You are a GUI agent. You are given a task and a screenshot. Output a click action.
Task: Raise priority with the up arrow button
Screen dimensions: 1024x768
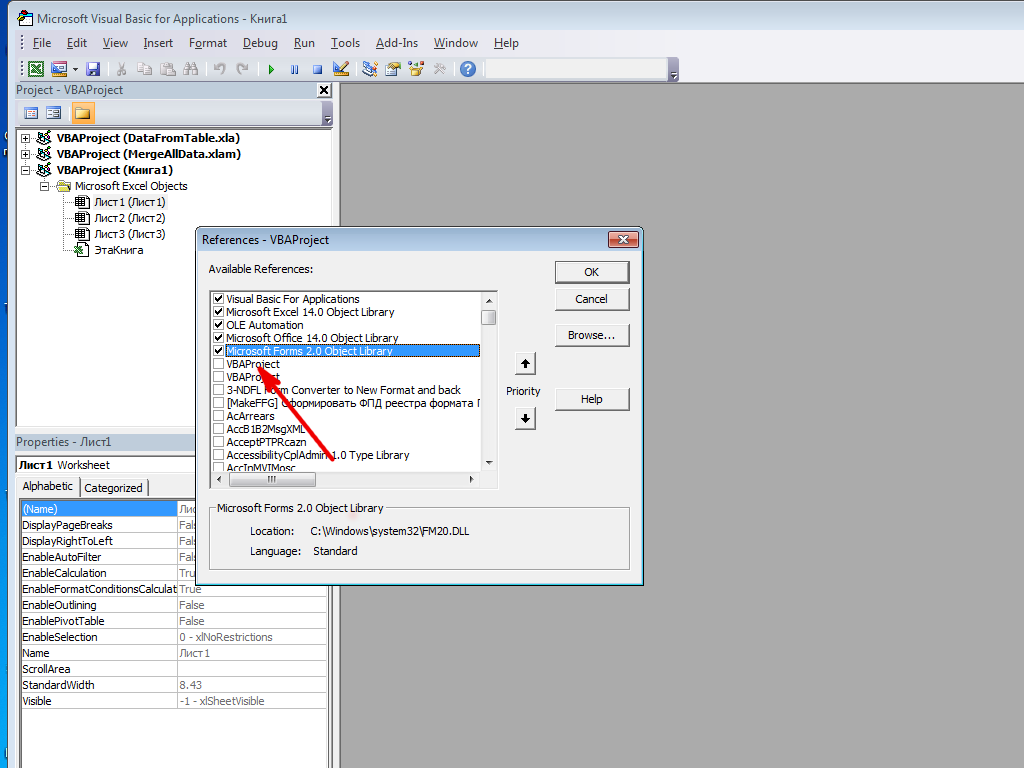pyautogui.click(x=525, y=364)
